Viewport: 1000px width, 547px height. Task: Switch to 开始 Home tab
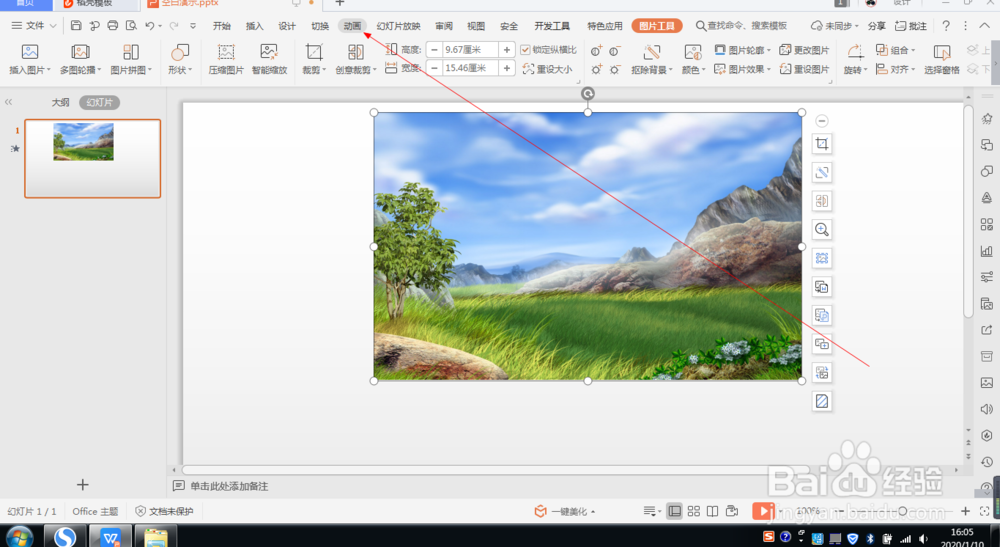point(222,26)
